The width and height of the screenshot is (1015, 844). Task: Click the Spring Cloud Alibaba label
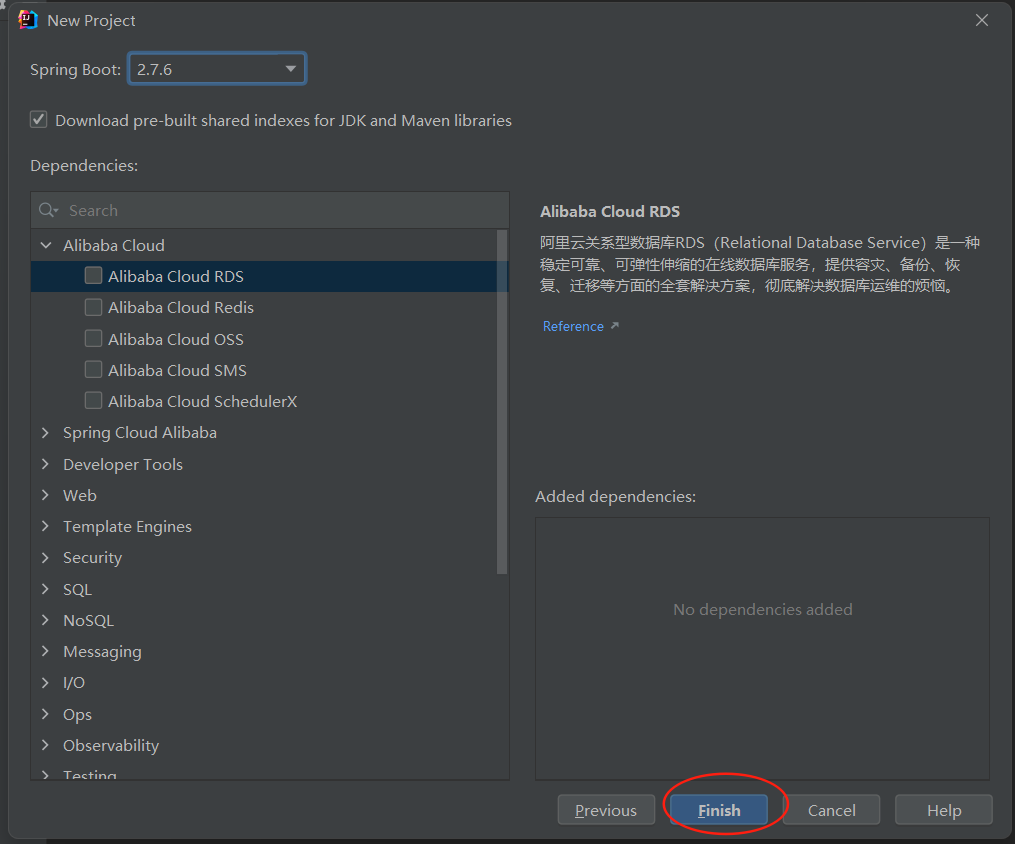[140, 432]
